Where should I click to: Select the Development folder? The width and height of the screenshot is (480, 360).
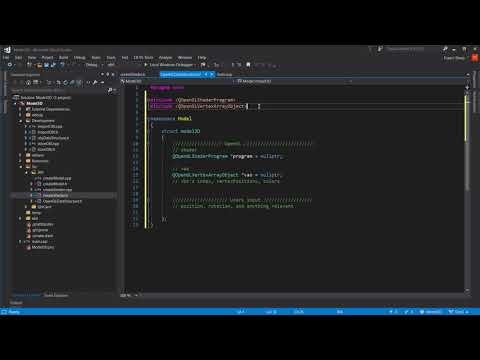pyautogui.click(x=43, y=121)
